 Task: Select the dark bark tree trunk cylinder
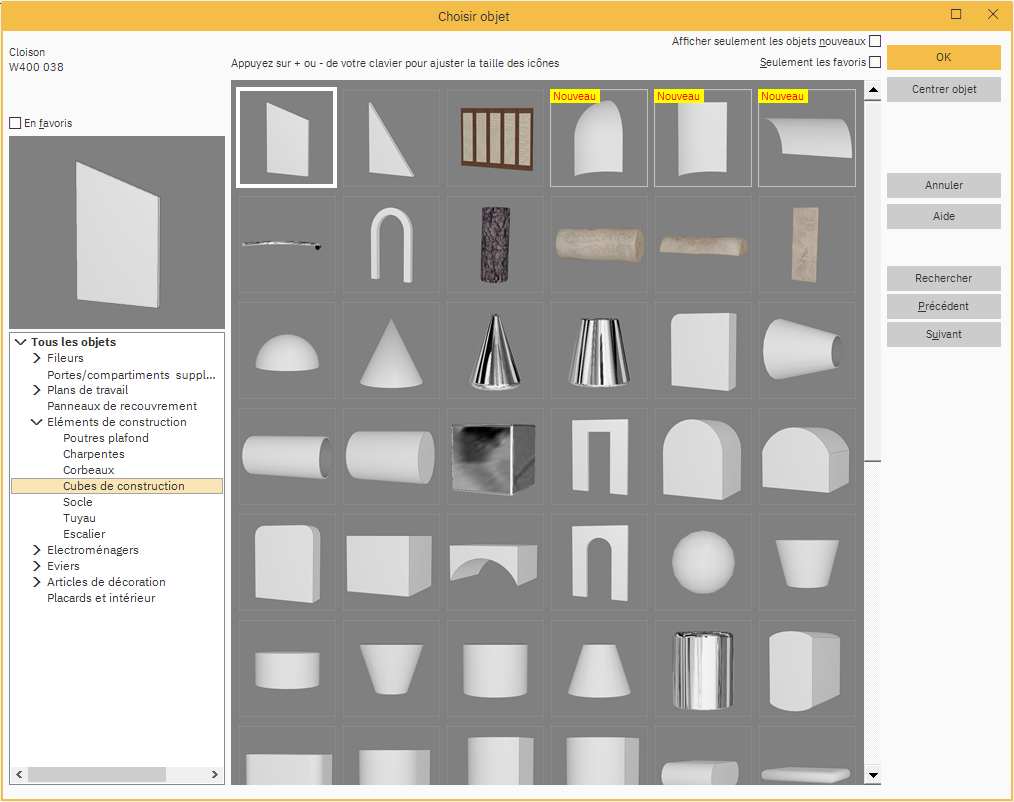click(495, 244)
